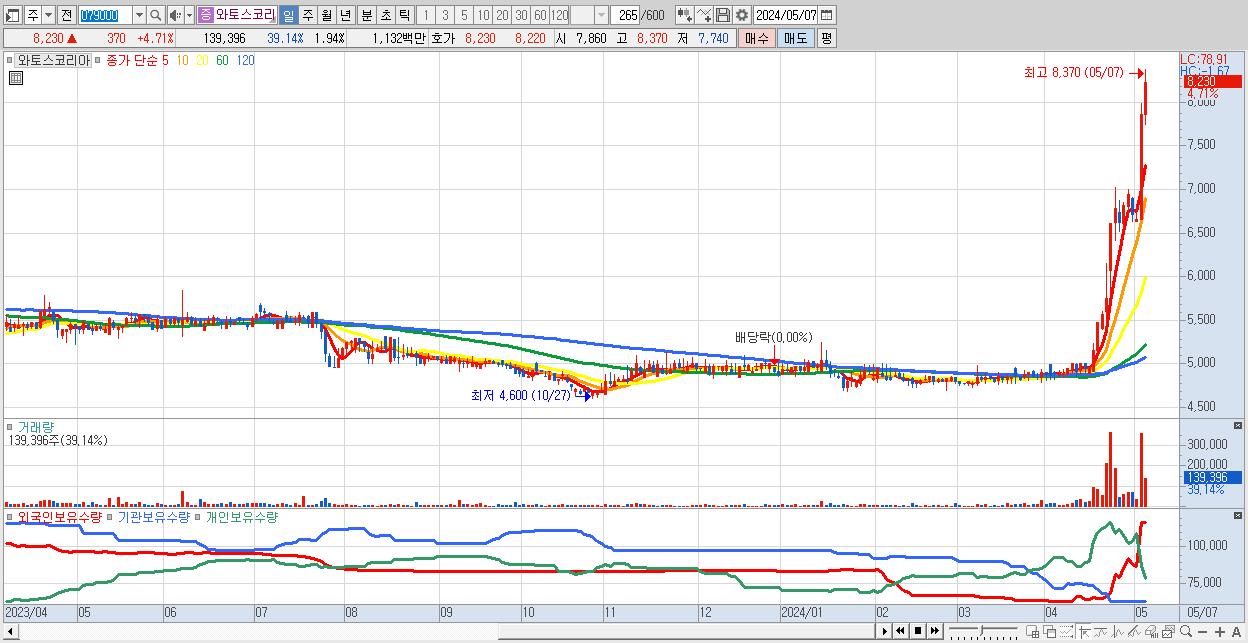Open the 주 market type dropdown arrow

click(49, 15)
